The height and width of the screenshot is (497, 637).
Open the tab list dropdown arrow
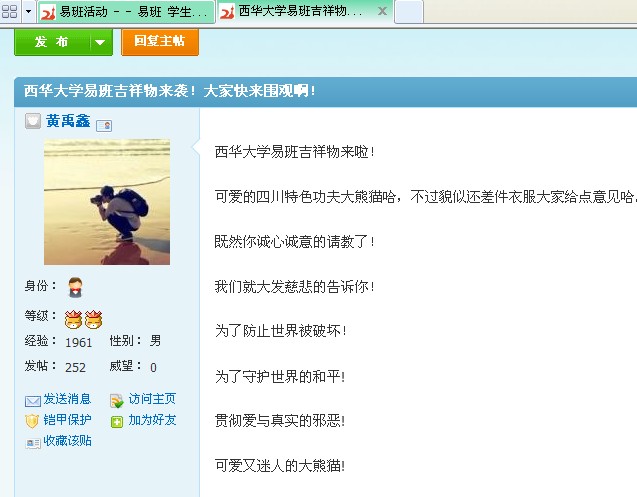pos(28,11)
